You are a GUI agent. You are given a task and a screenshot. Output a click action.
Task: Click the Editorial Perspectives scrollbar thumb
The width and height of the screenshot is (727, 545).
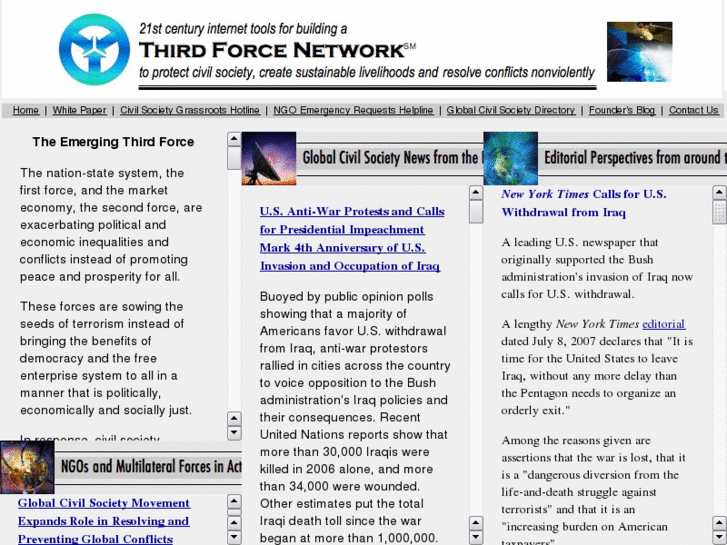tap(719, 212)
